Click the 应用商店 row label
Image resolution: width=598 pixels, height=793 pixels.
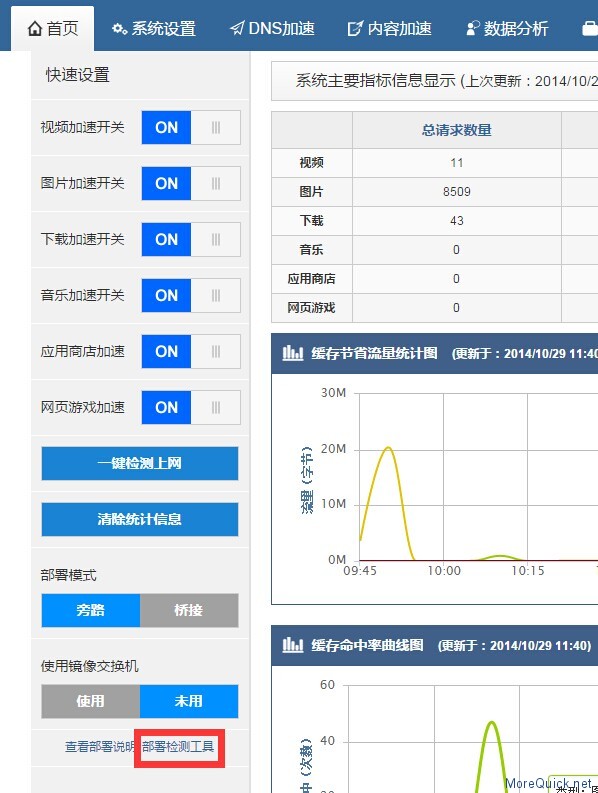point(312,279)
